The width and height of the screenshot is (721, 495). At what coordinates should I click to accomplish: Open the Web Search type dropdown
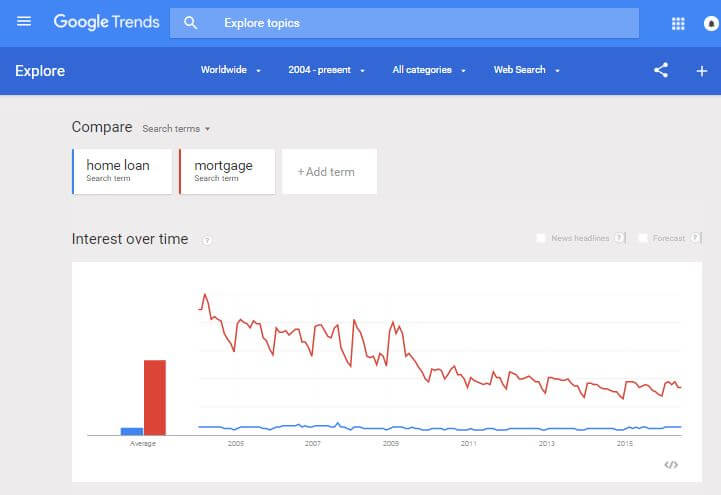pos(527,70)
